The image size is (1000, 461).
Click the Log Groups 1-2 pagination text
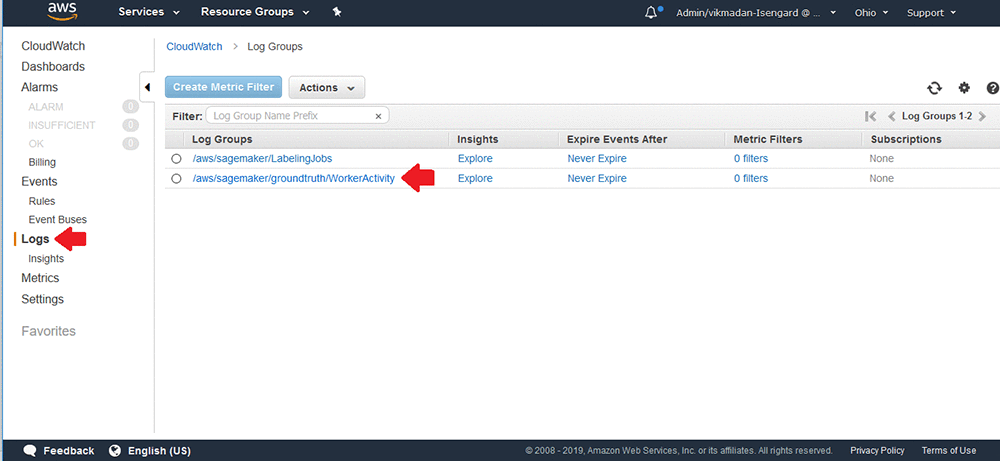point(937,116)
